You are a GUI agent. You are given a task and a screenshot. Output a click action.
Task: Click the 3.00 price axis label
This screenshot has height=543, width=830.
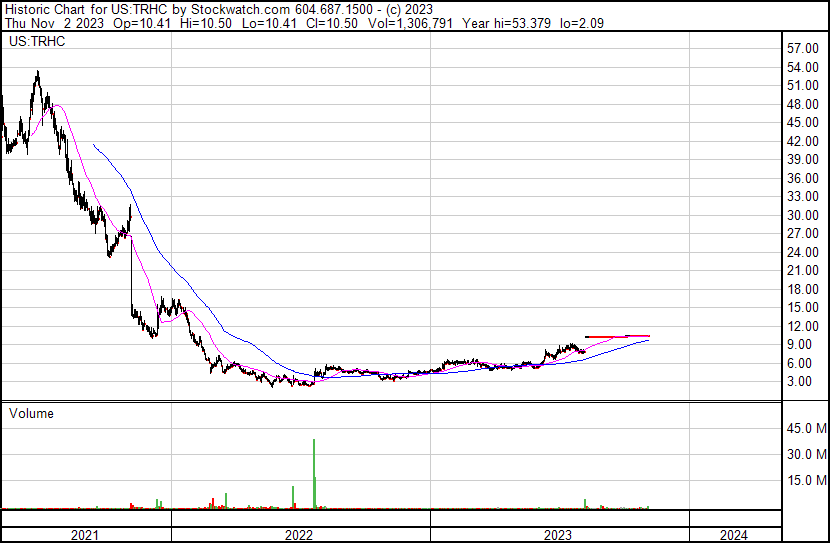[x=799, y=382]
